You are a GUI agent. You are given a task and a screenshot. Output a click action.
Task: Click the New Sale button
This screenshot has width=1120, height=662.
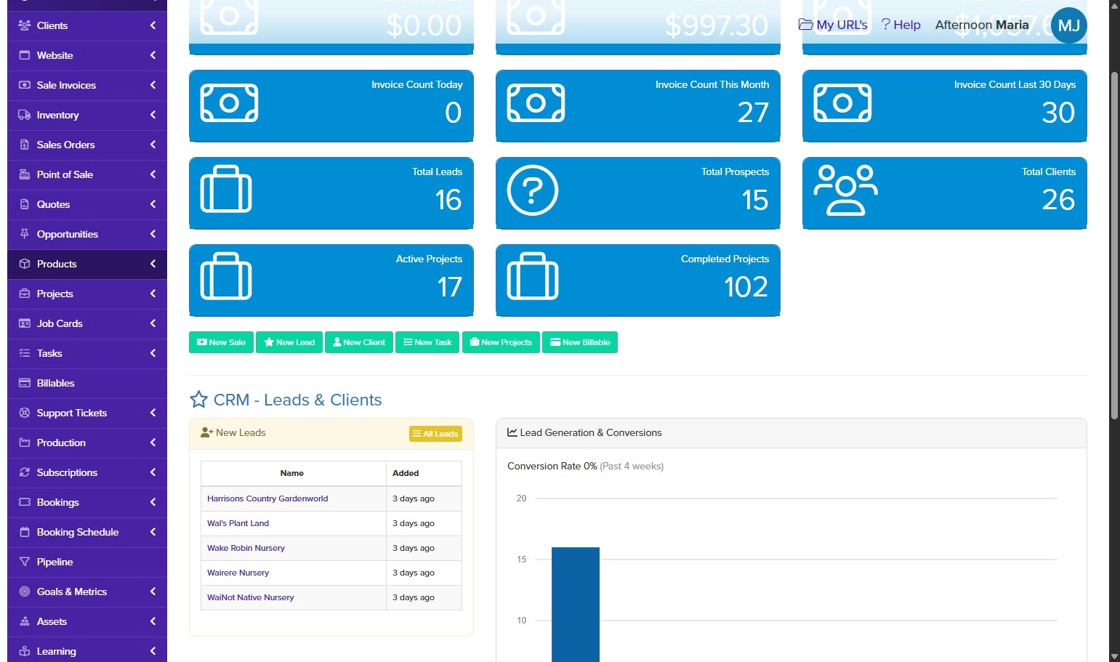point(221,342)
